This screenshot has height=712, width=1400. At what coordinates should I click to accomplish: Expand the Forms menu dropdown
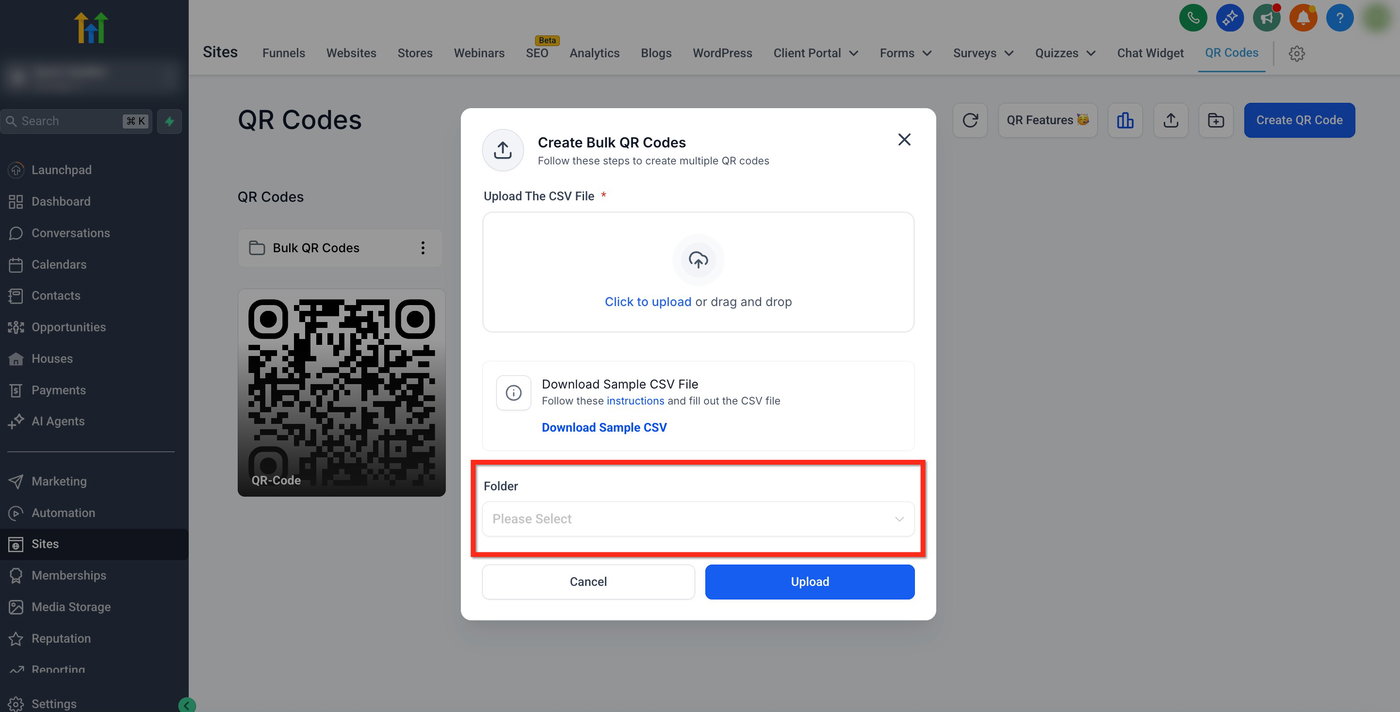906,53
